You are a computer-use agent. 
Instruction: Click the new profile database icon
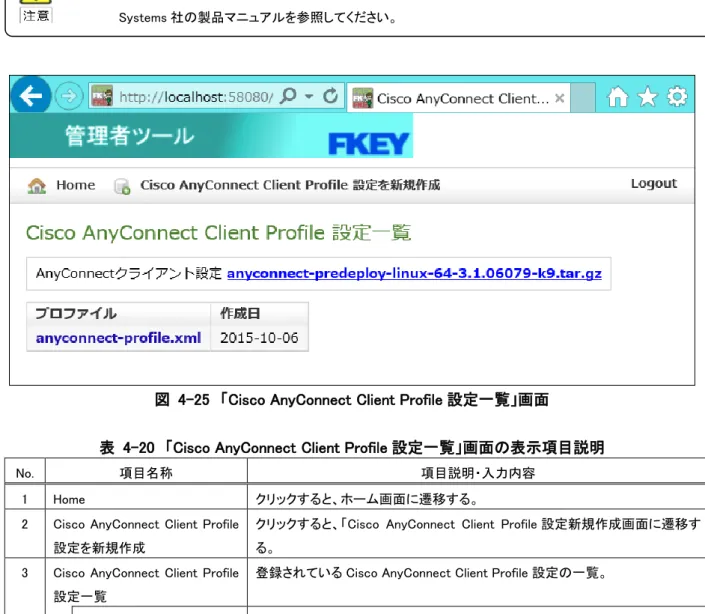122,186
